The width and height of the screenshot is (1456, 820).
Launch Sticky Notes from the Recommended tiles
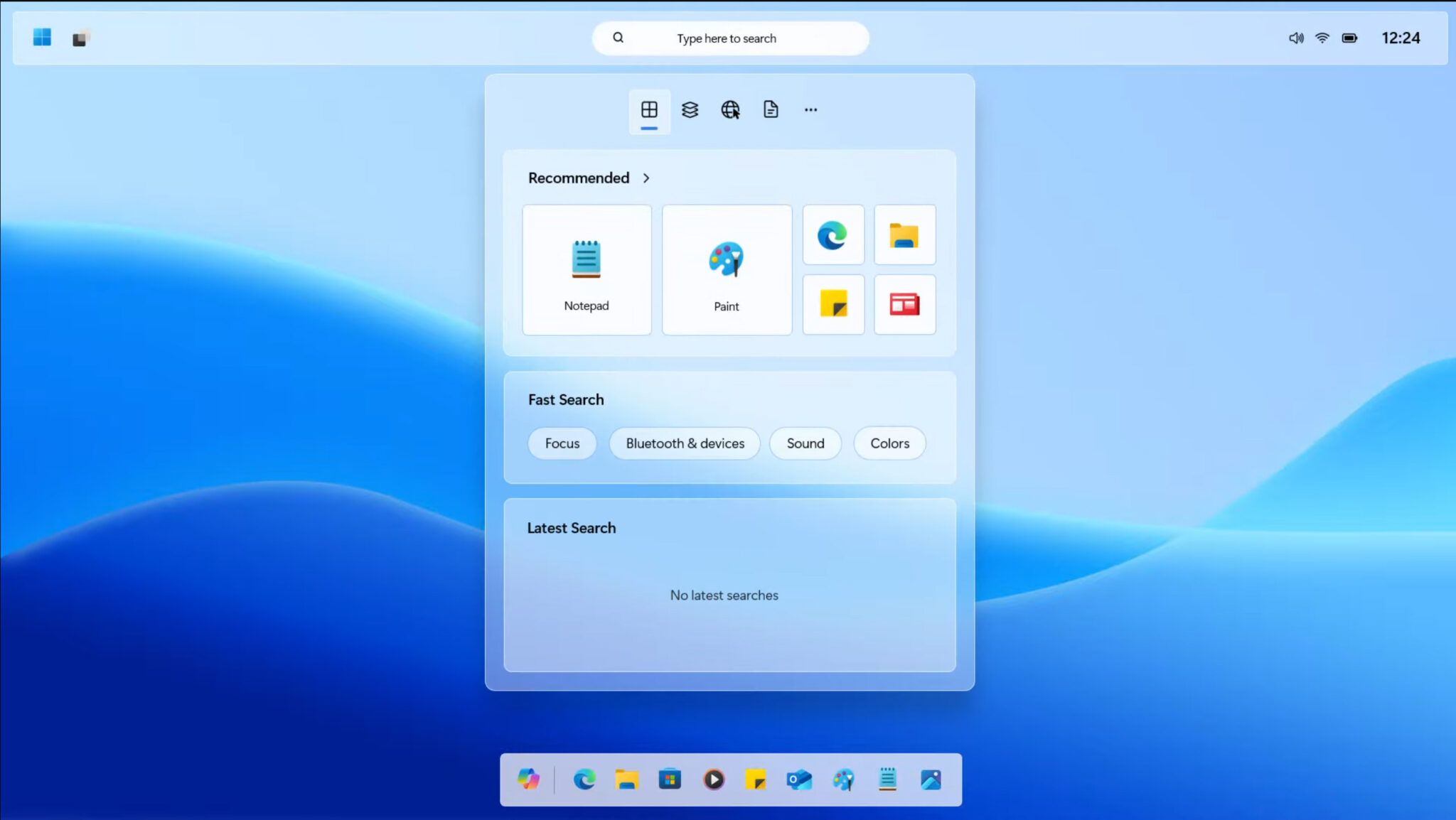click(833, 304)
